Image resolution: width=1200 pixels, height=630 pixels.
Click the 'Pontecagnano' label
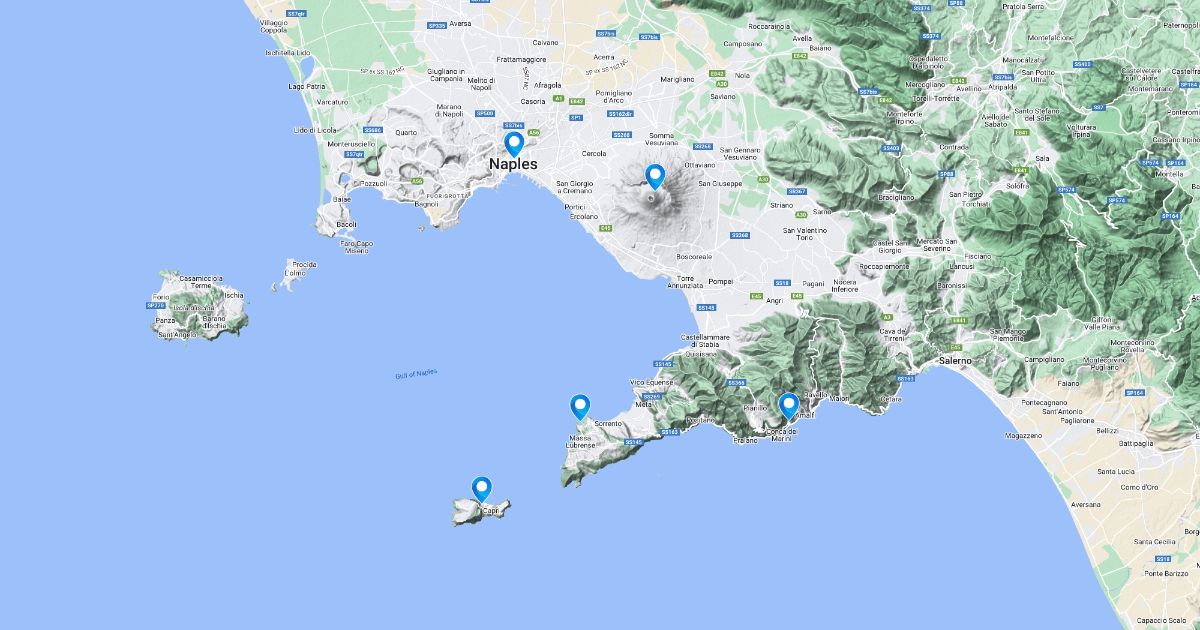(1046, 401)
